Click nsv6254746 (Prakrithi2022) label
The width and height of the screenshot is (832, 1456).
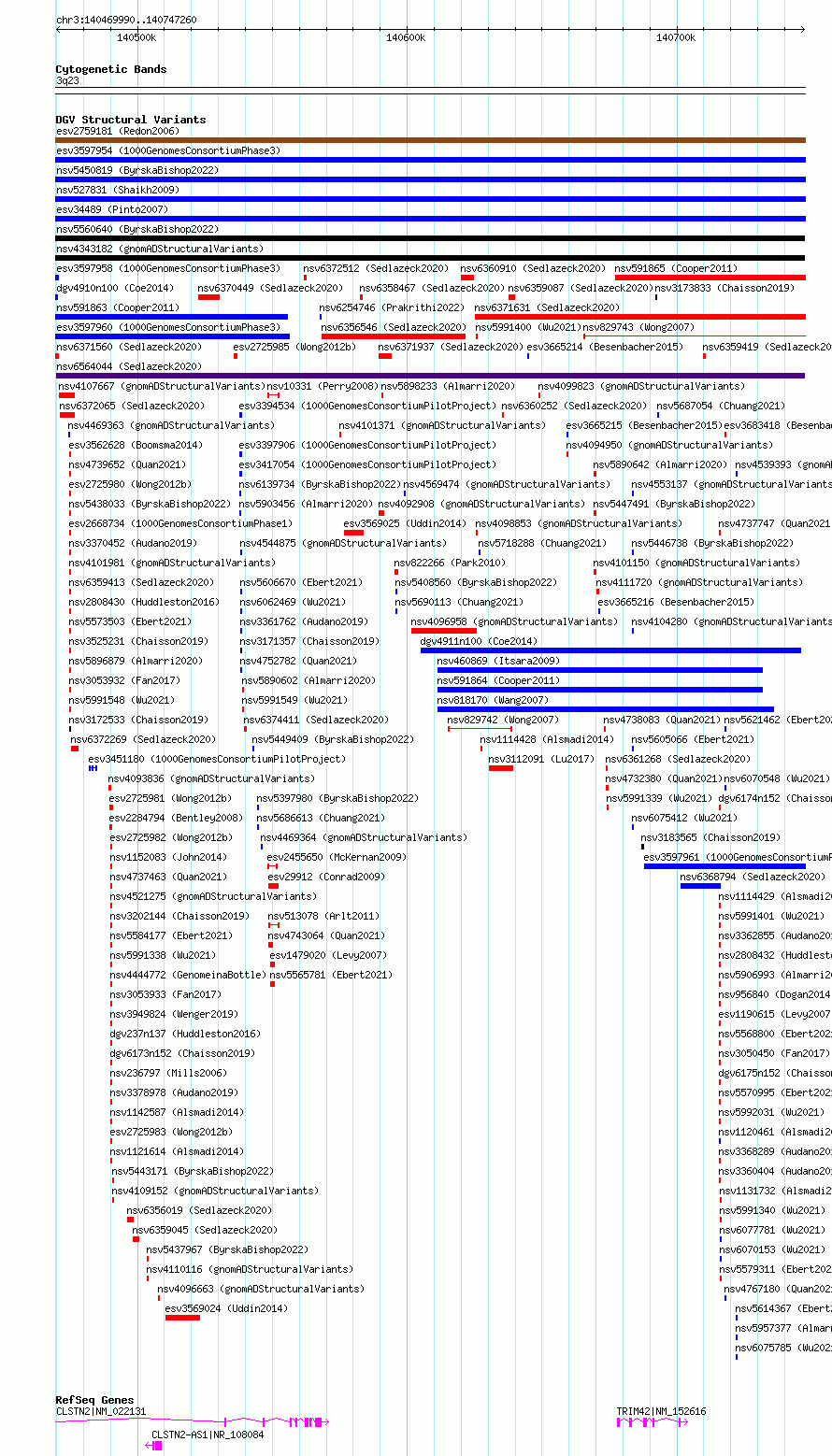[392, 307]
